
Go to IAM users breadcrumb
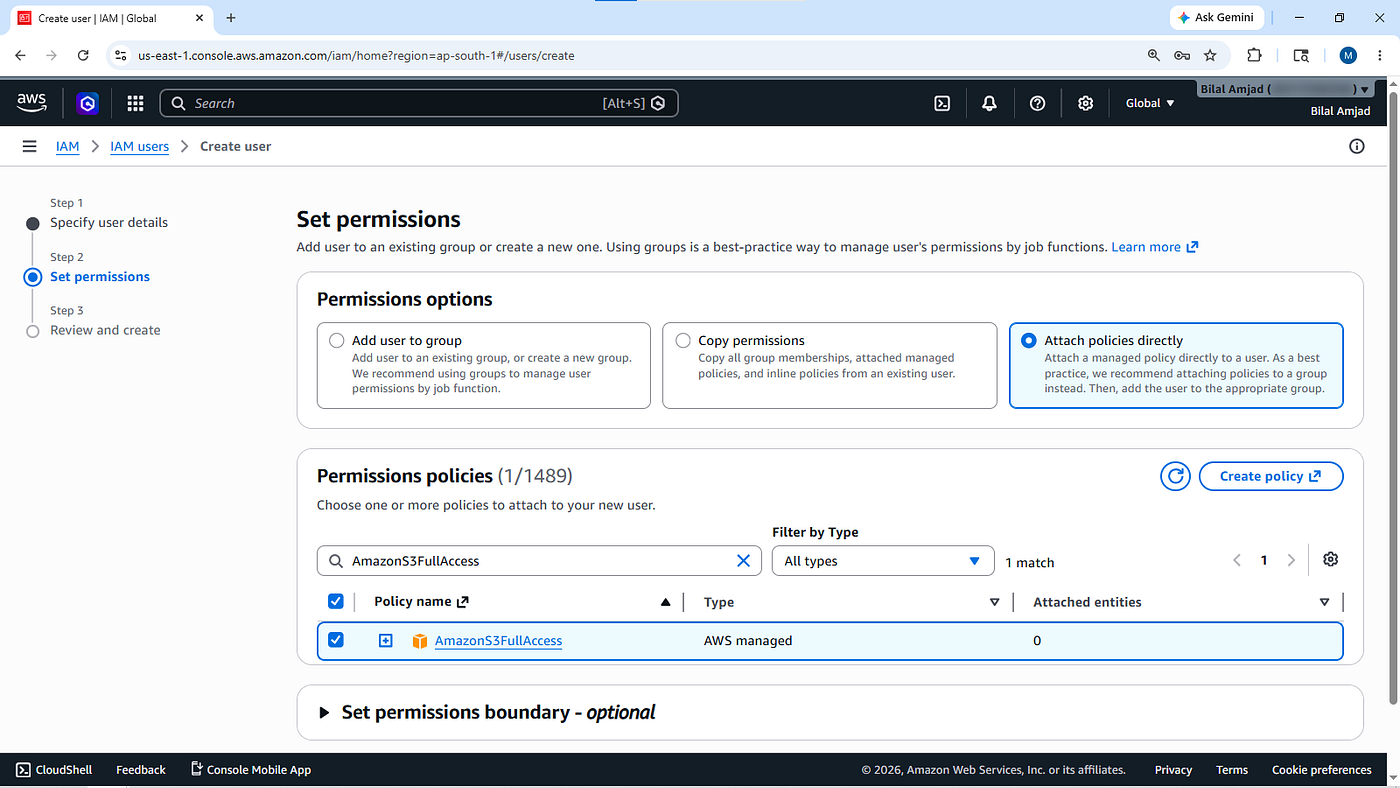(139, 146)
